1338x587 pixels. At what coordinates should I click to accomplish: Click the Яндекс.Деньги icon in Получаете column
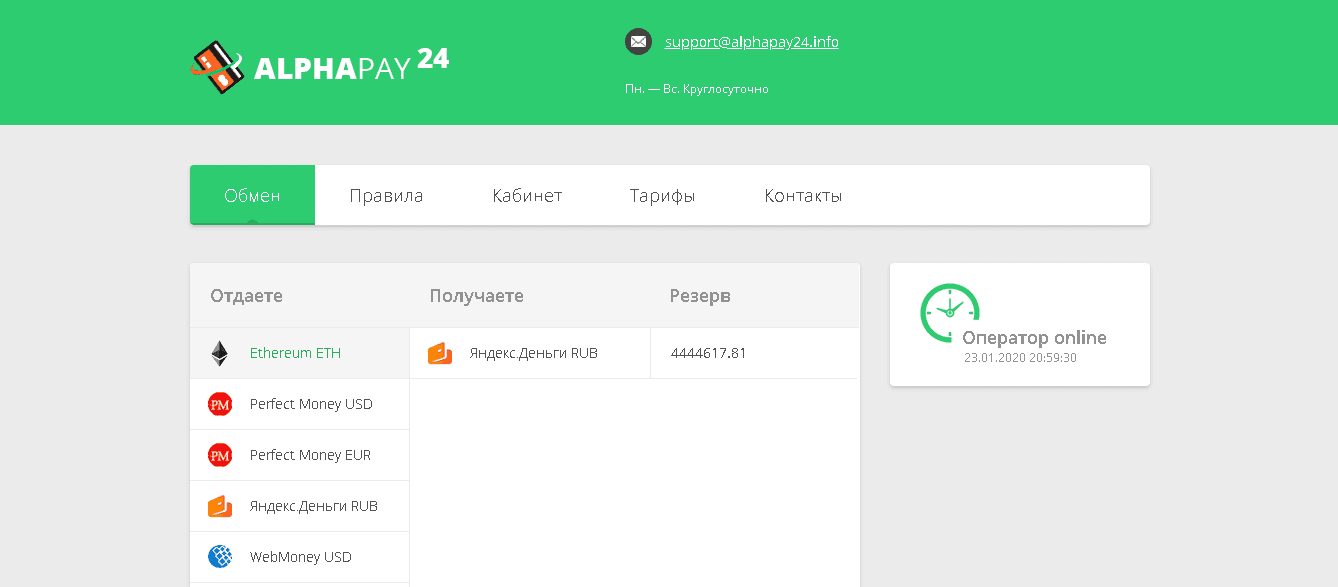coord(440,353)
